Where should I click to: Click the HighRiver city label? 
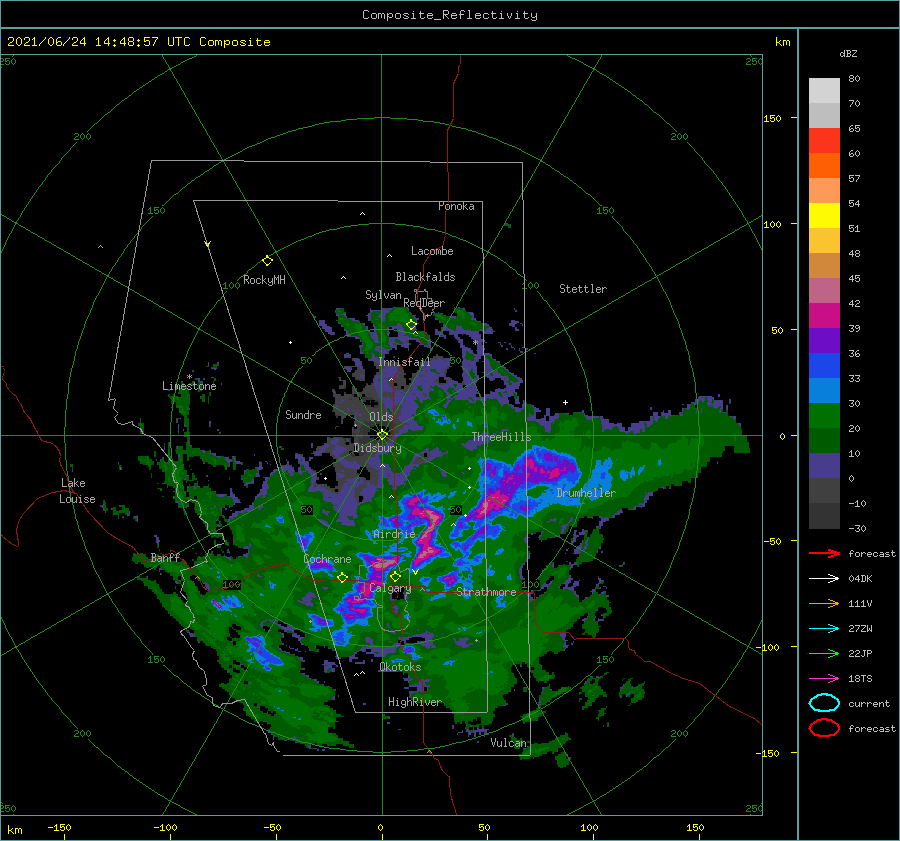tap(414, 702)
